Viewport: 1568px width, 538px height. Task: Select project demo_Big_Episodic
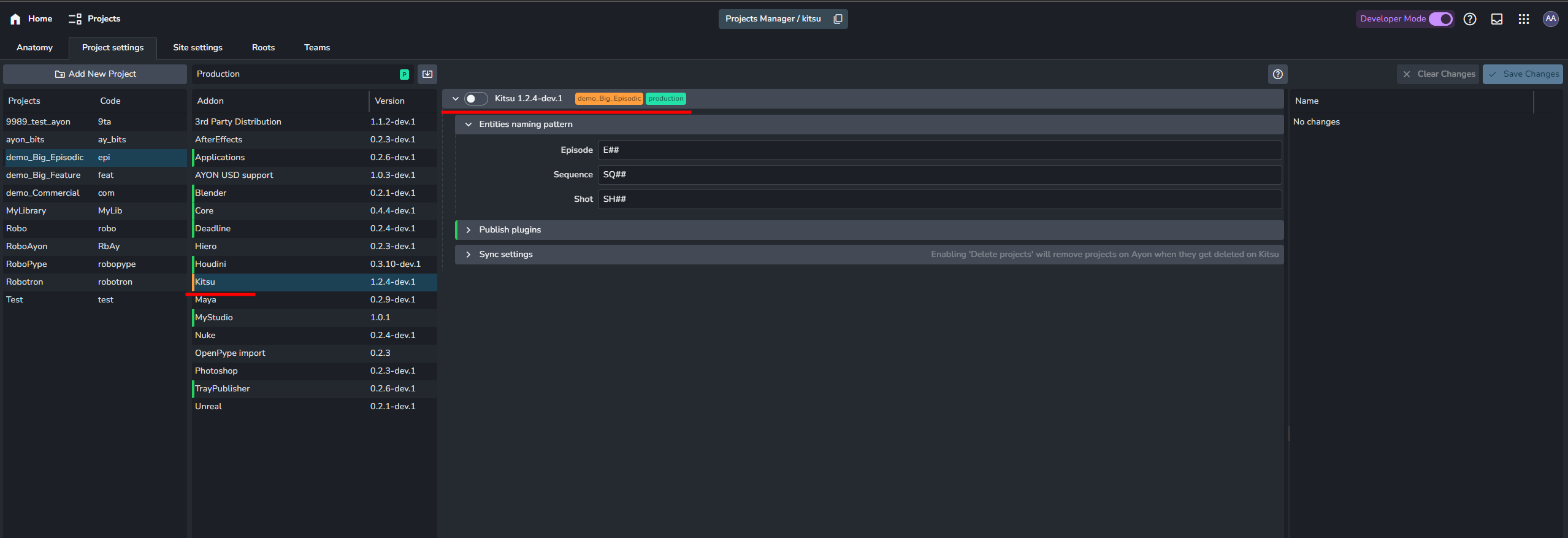[95, 158]
